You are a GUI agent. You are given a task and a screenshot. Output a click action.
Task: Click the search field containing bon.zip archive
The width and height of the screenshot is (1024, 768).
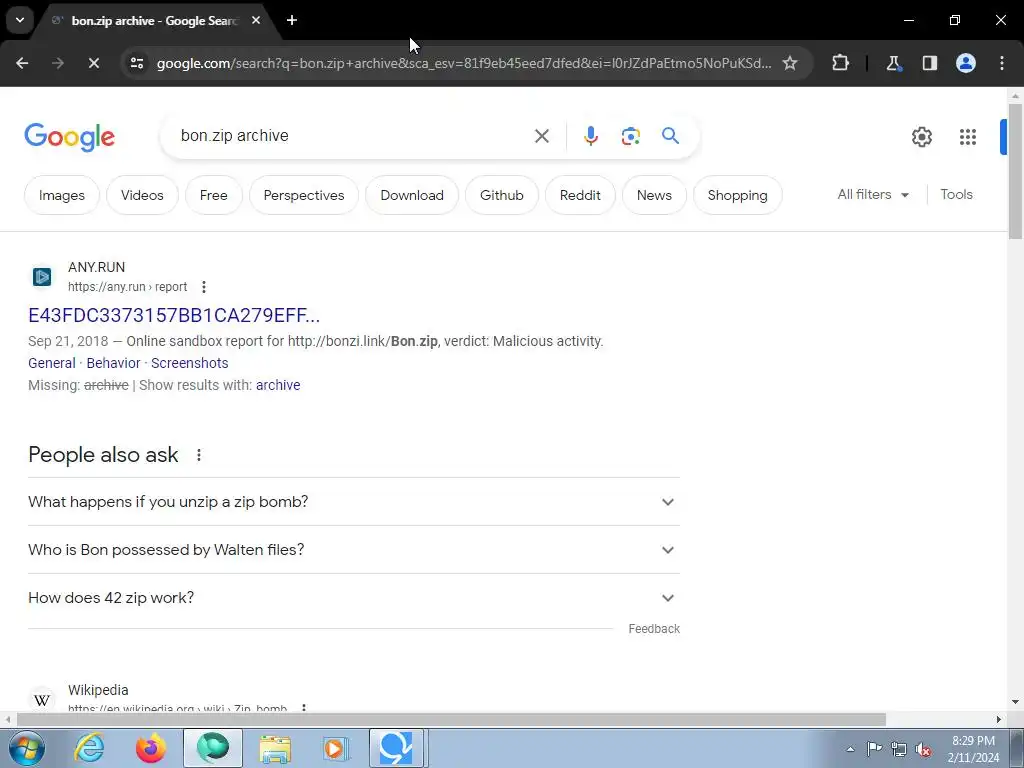point(353,136)
